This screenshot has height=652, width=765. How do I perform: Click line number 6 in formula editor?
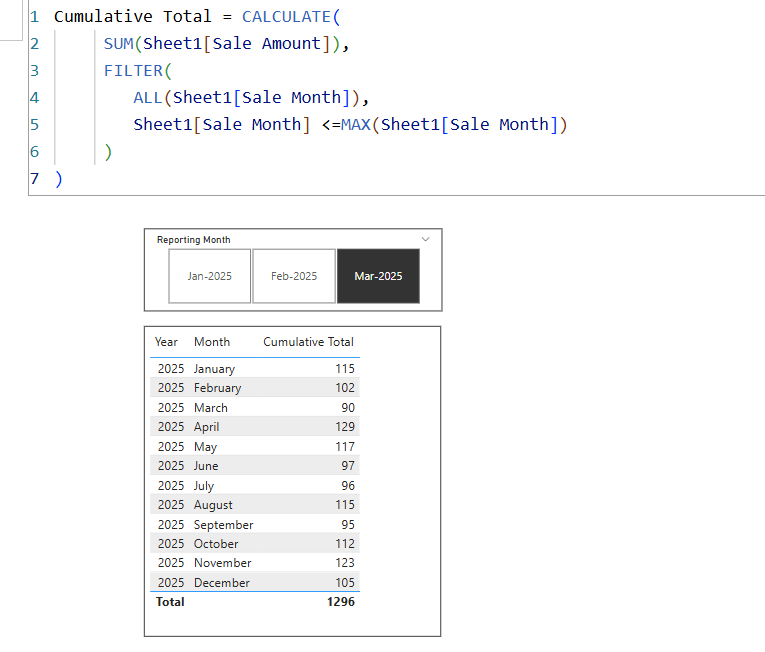point(34,152)
